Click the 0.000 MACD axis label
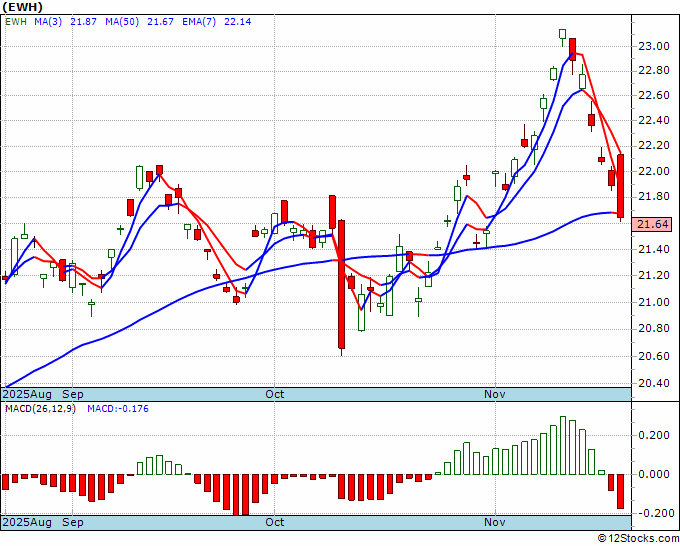 [654, 474]
